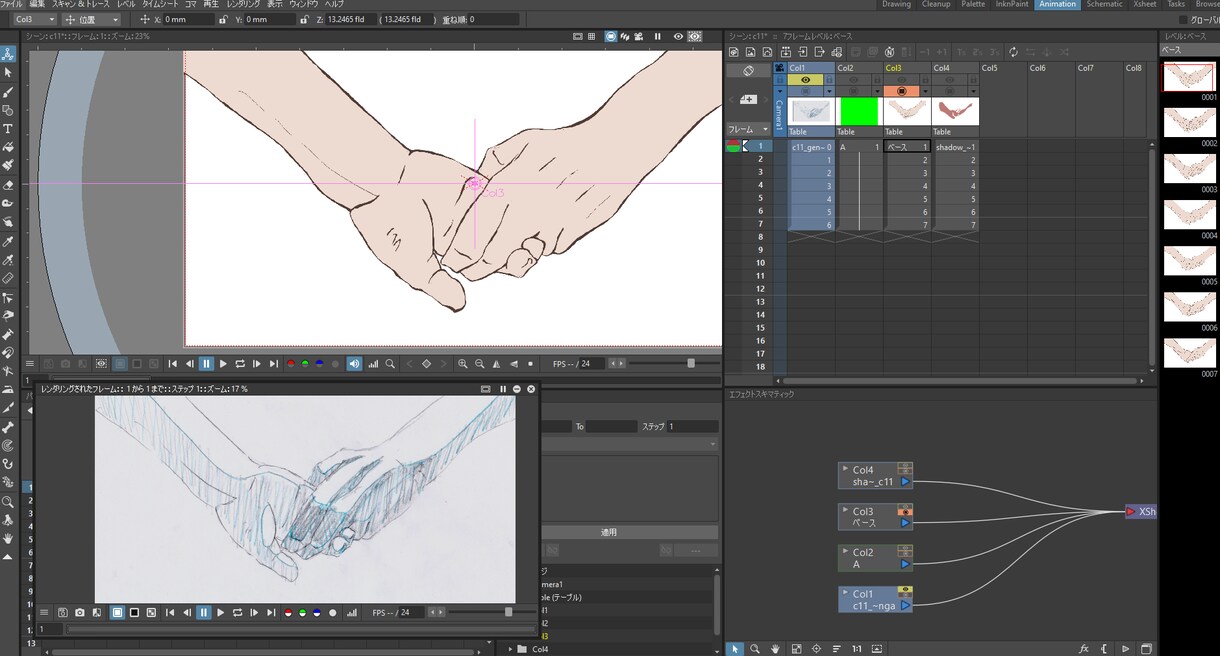Toggle loop playback in main viewer
The image size is (1220, 656).
pos(240,364)
